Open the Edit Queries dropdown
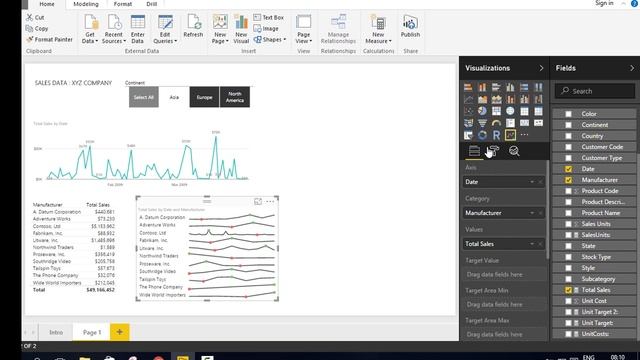Screen dimensions: 640x360 click(165, 38)
